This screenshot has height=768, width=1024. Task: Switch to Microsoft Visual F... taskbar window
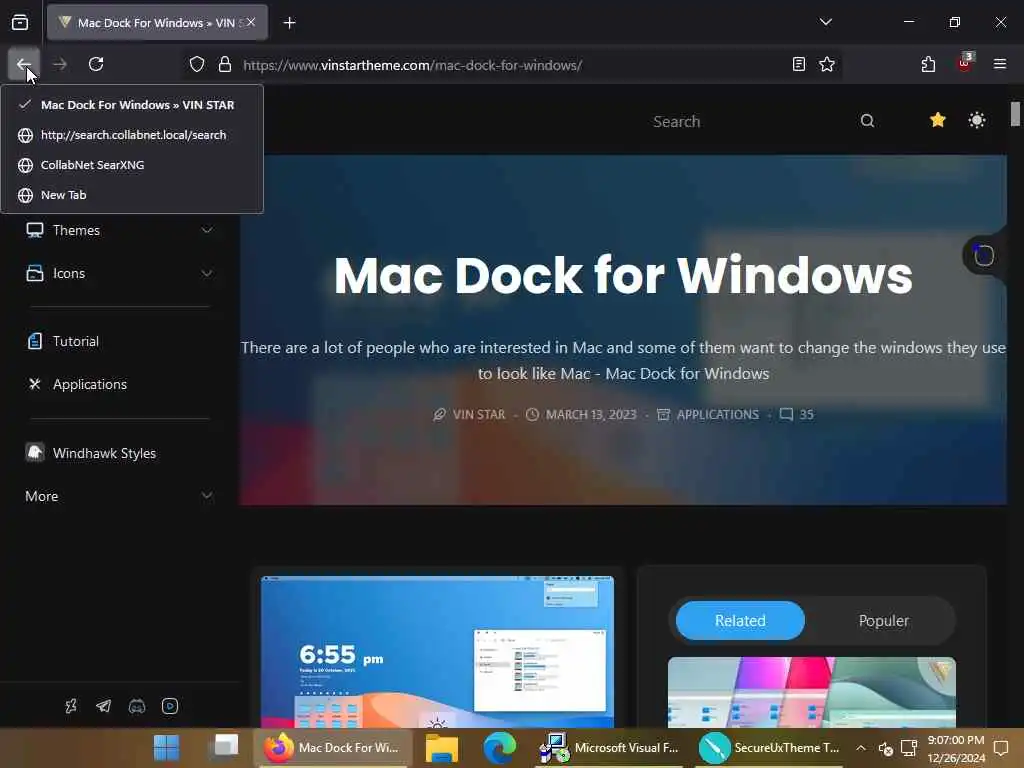point(609,748)
